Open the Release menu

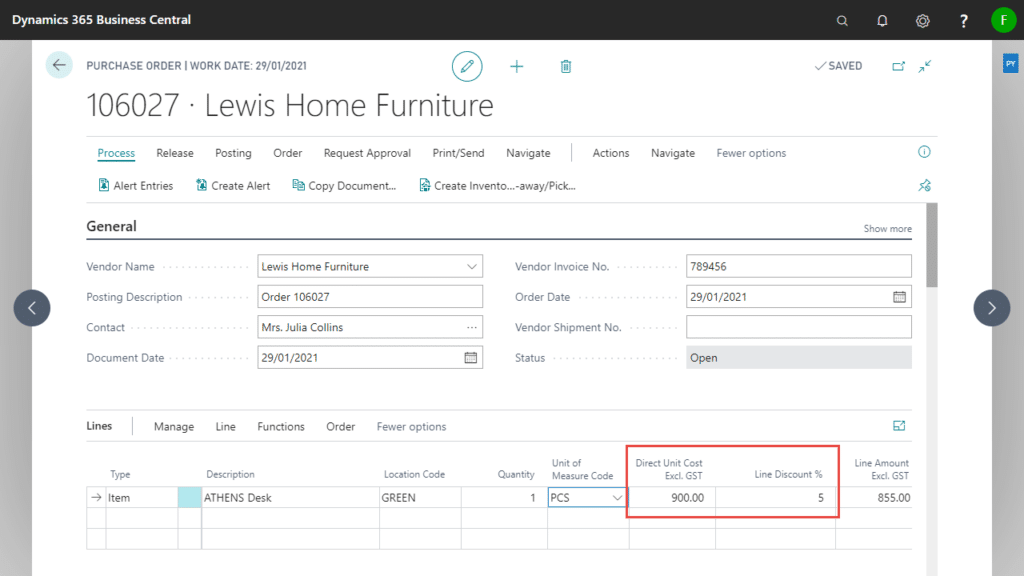(174, 153)
